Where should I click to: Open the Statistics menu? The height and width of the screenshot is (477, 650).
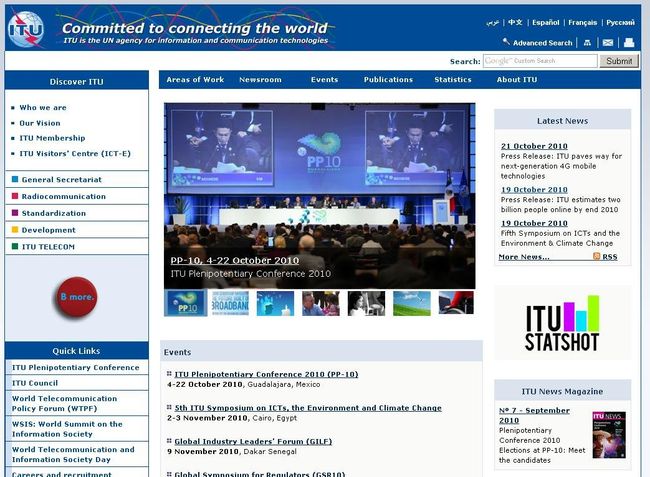[x=453, y=80]
